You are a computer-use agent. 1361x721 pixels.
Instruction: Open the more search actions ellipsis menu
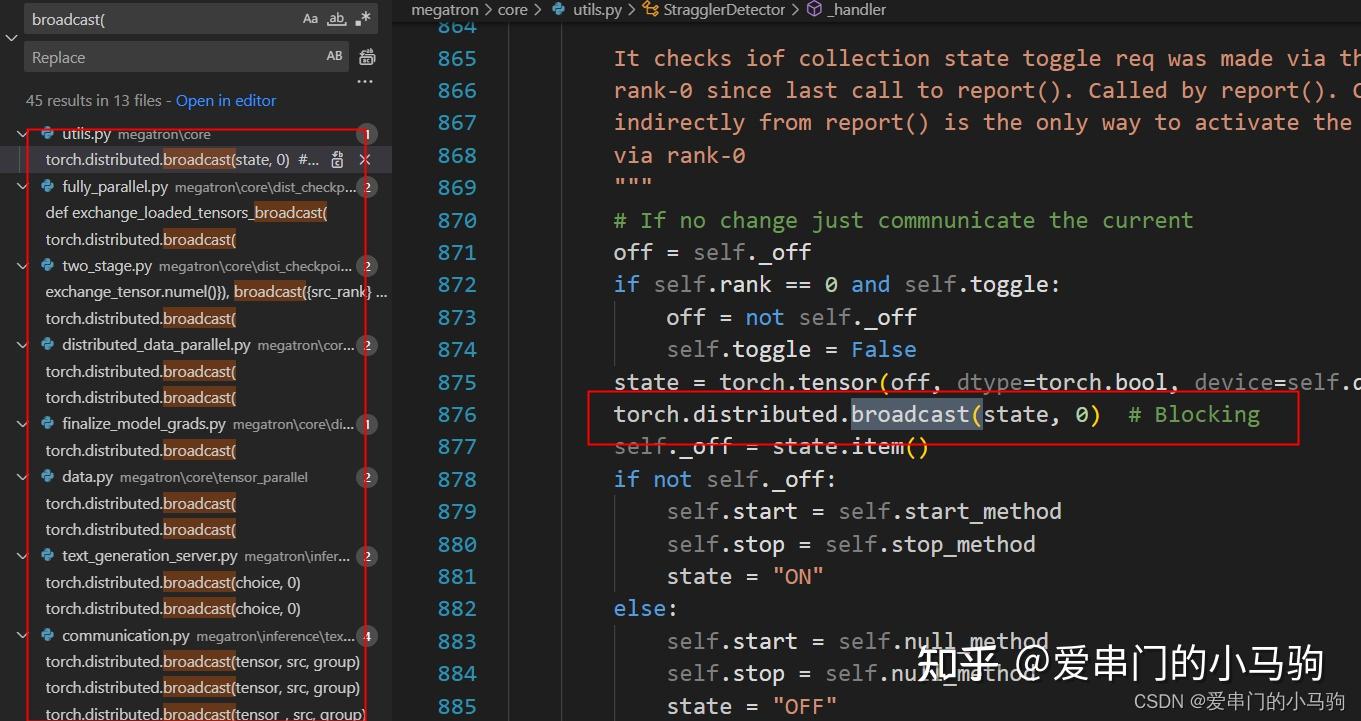364,80
